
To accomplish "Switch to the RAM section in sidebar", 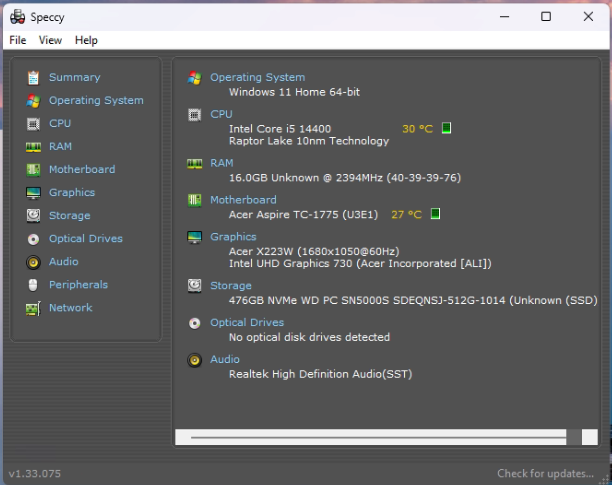I will [x=60, y=146].
